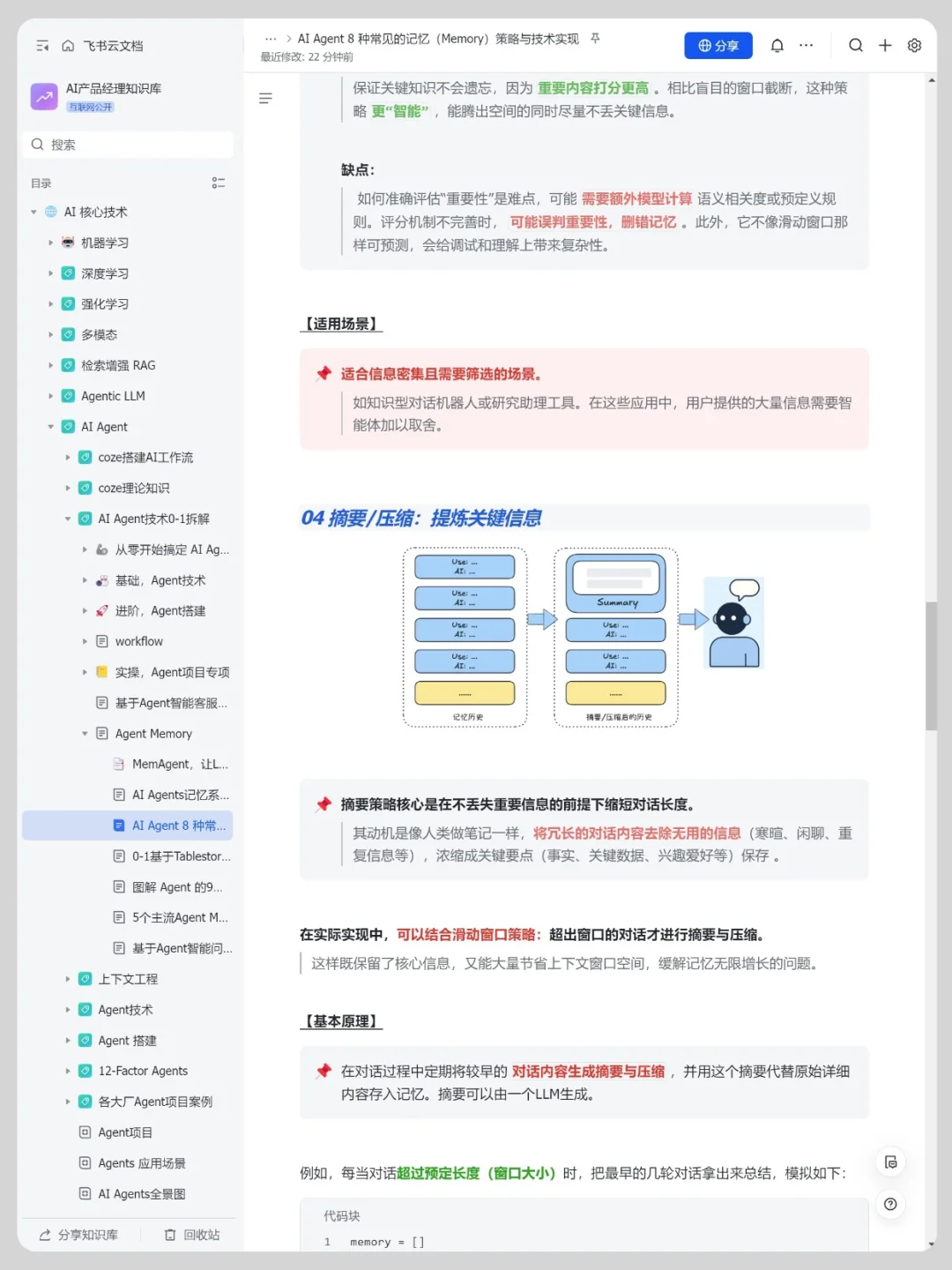The width and height of the screenshot is (952, 1270).
Task: Open 回收站 at the sidebar bottom
Action: tap(193, 1235)
